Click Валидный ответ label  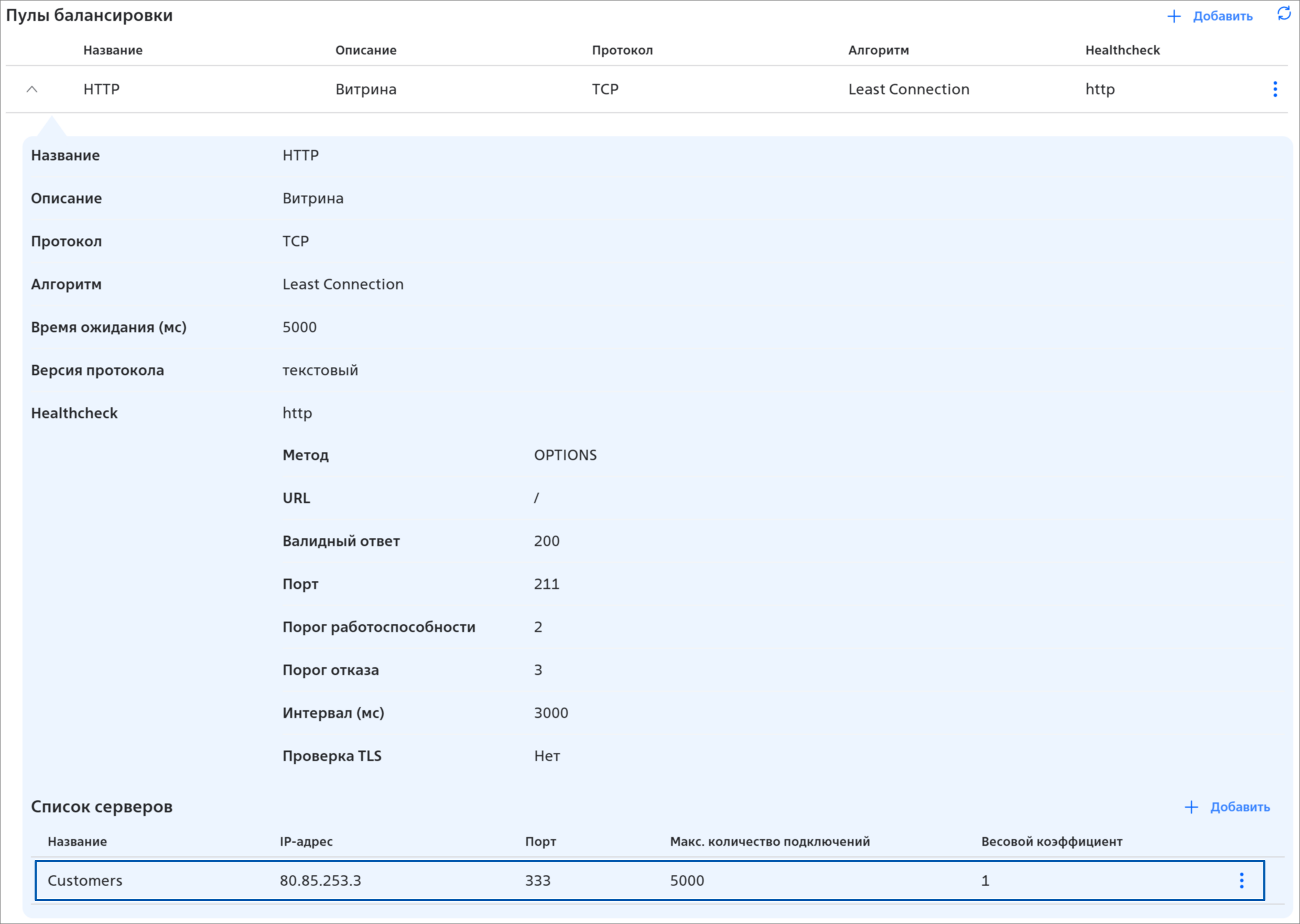[x=341, y=541]
